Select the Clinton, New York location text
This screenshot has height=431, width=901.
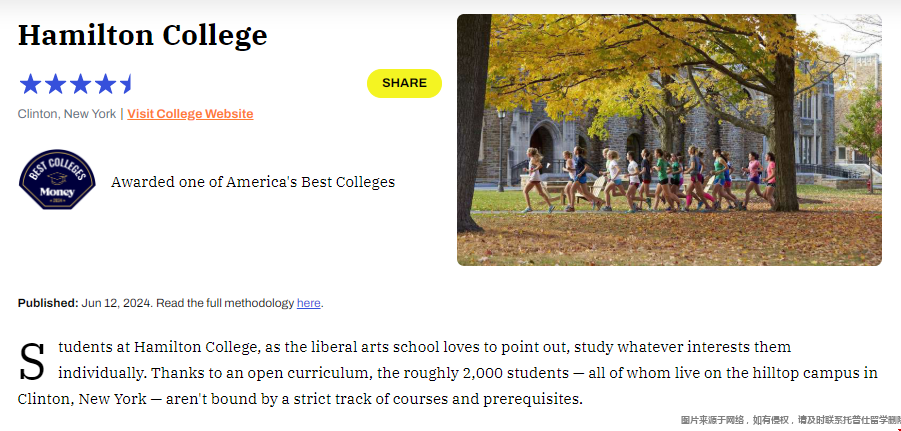click(67, 114)
